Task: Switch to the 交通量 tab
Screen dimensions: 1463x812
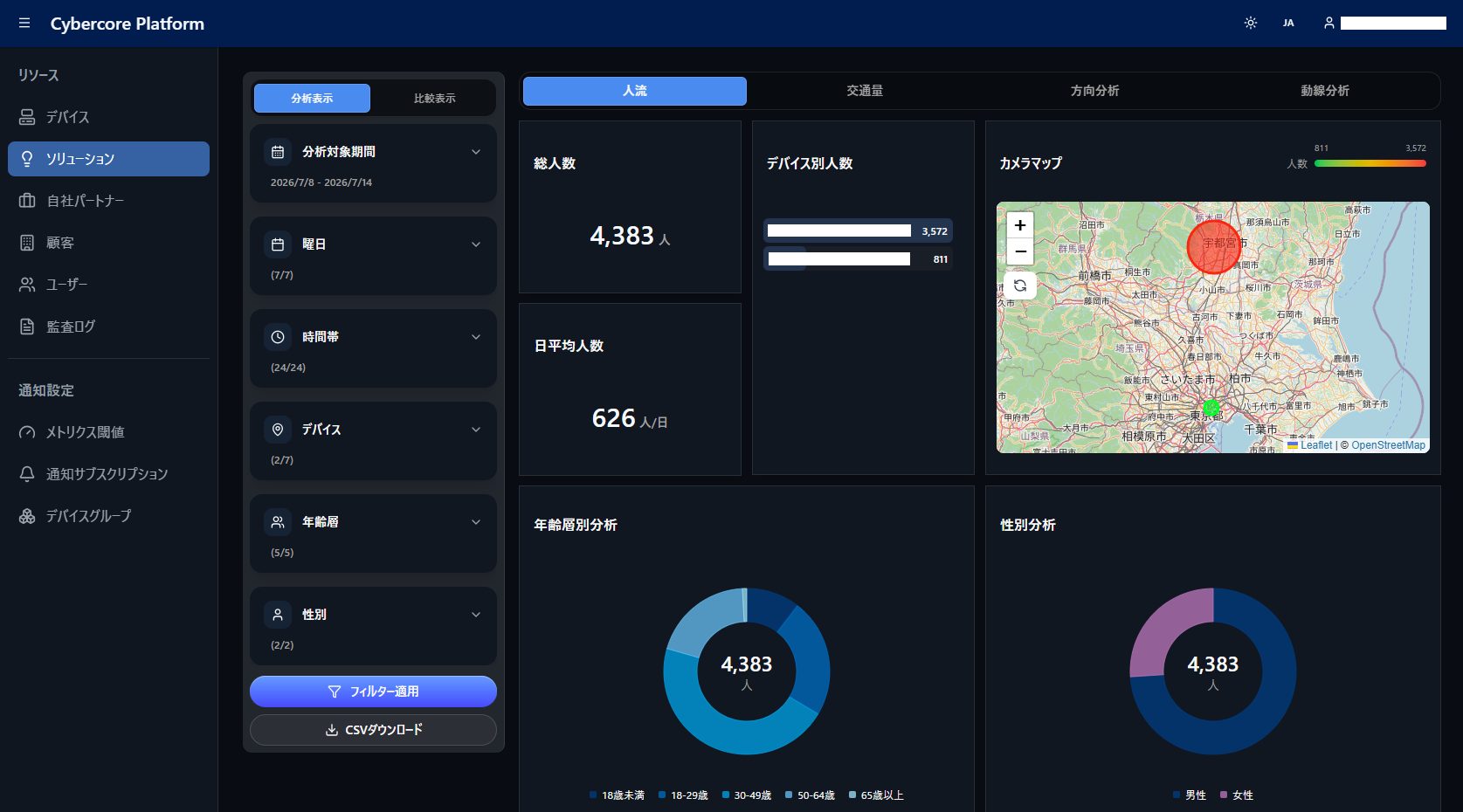Action: (865, 91)
